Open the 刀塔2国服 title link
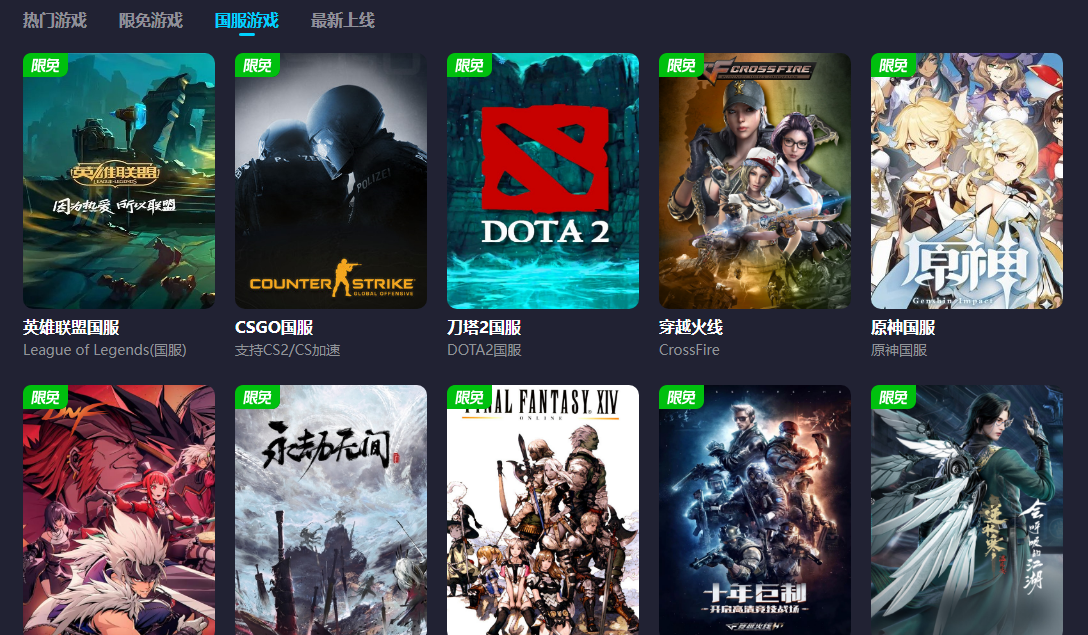Image resolution: width=1088 pixels, height=635 pixels. click(484, 328)
